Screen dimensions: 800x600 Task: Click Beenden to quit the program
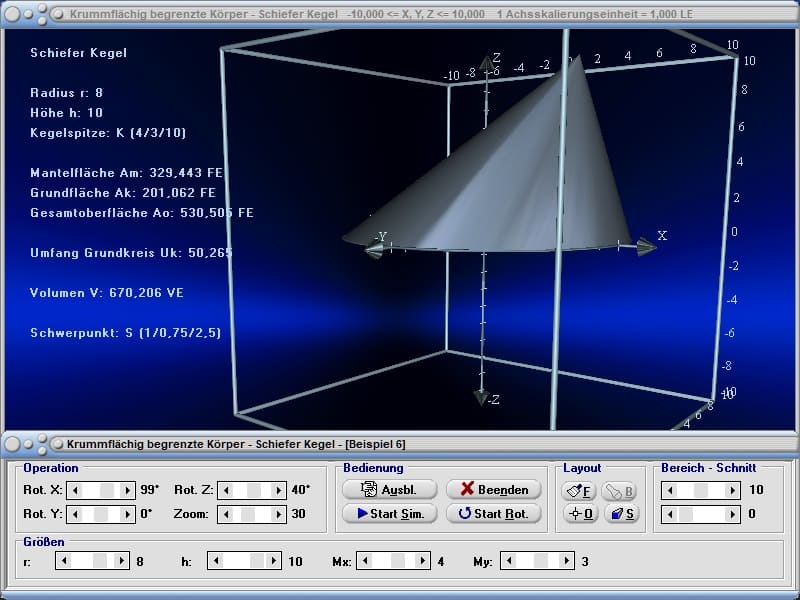pyautogui.click(x=493, y=489)
